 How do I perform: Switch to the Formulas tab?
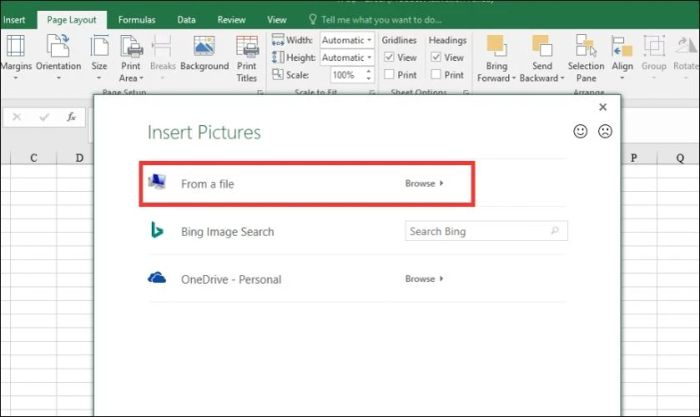tap(136, 19)
